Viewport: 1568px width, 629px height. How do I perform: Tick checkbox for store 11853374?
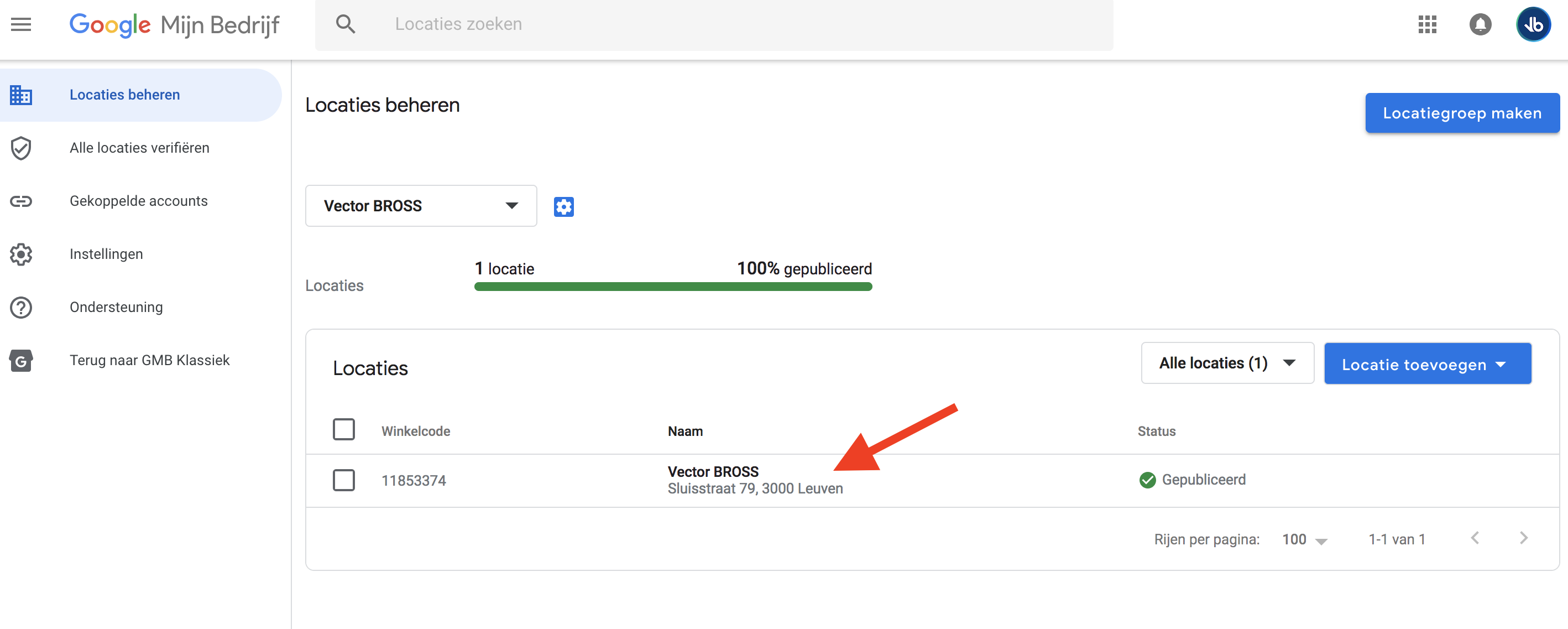[343, 480]
